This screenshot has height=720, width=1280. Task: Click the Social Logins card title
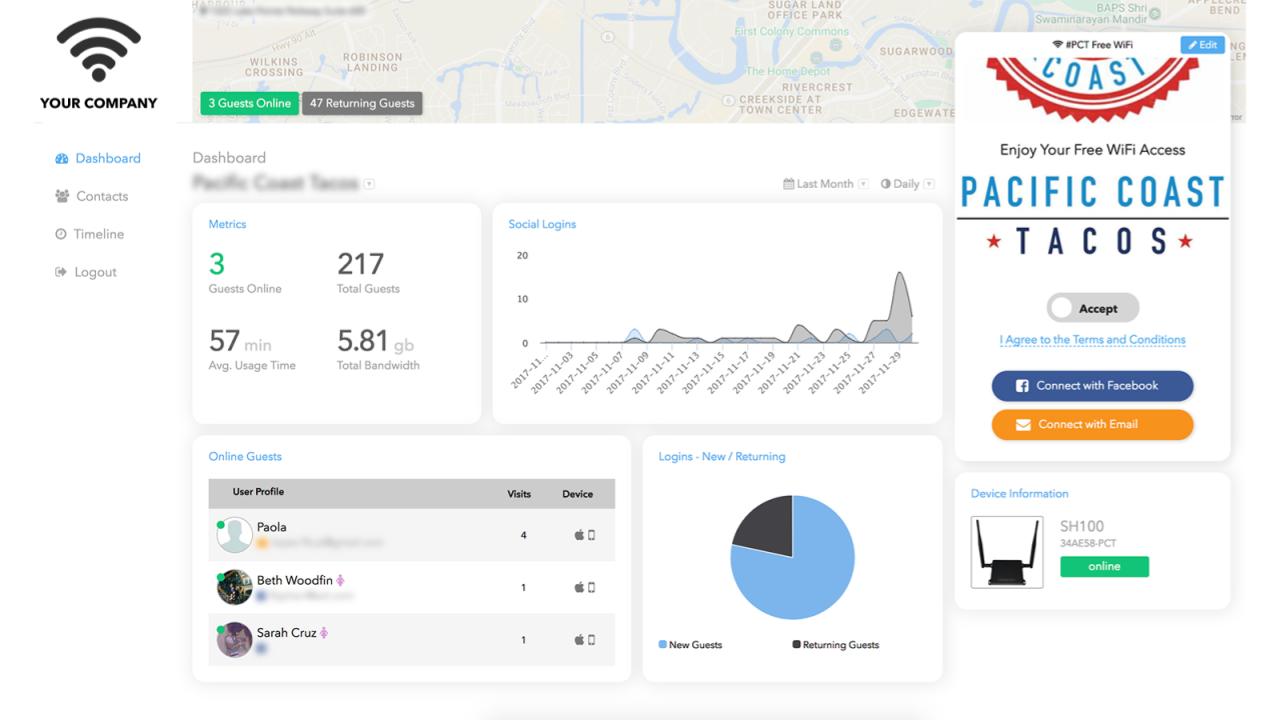click(542, 224)
